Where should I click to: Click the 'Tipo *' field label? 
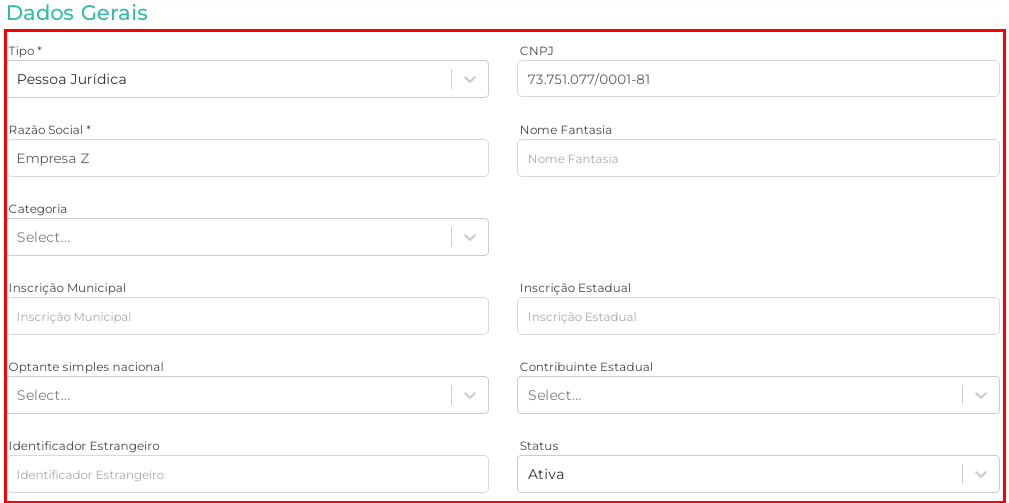[x=26, y=50]
